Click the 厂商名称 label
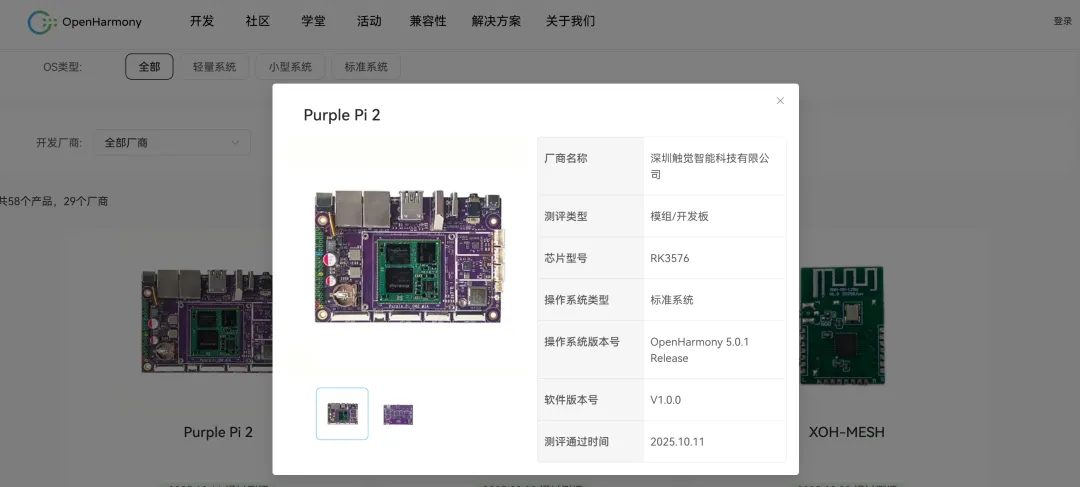1080x487 pixels. pyautogui.click(x=565, y=158)
